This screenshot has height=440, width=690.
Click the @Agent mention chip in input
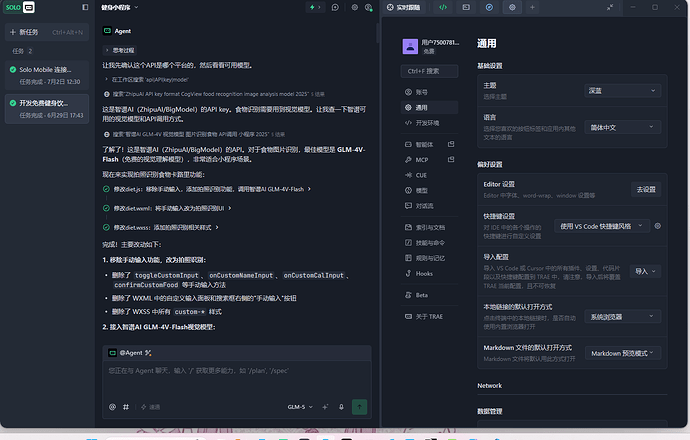point(130,353)
